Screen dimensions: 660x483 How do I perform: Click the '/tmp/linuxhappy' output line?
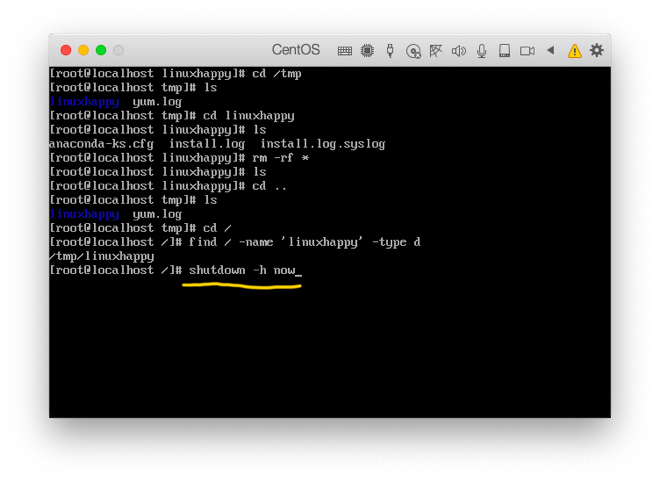(102, 256)
